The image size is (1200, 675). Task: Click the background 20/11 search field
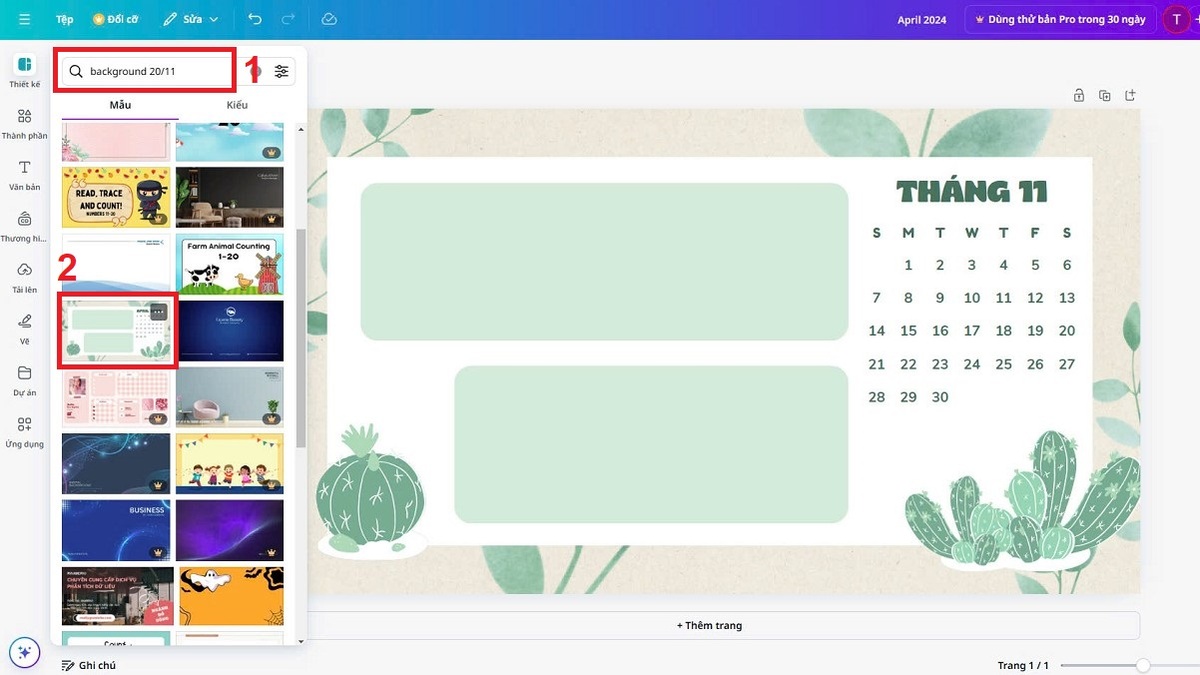tap(144, 70)
